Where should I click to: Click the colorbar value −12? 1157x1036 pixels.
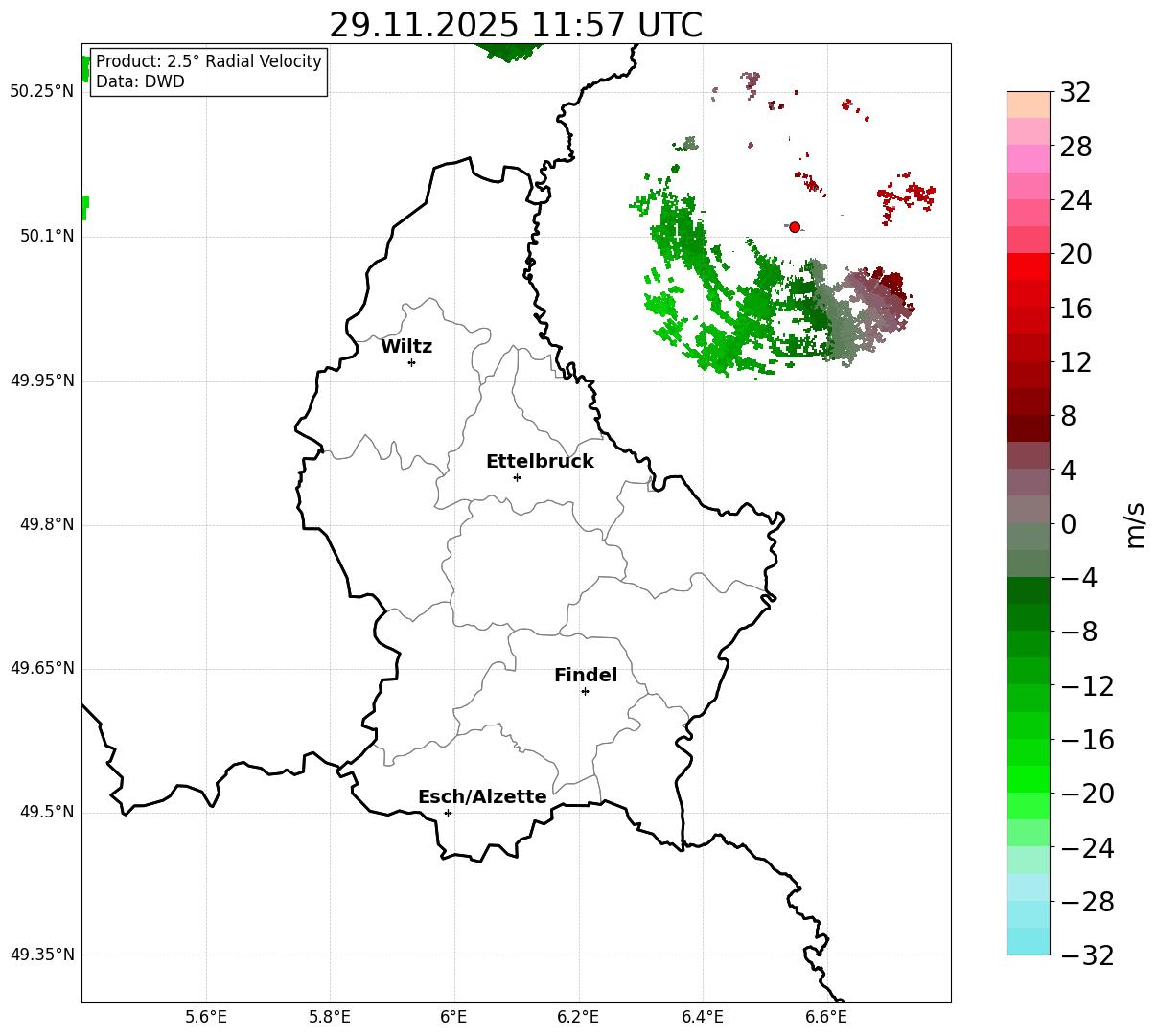point(1087,686)
